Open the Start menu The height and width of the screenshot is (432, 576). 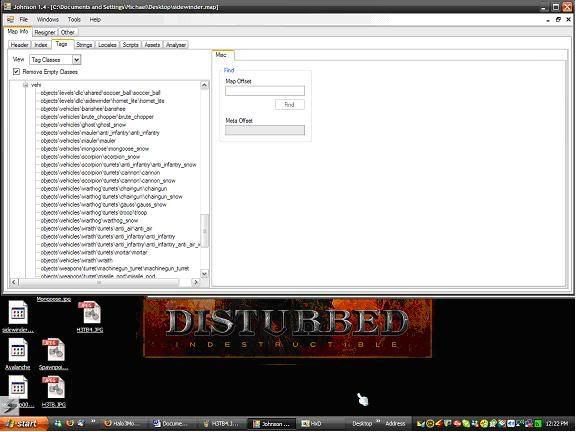[24, 424]
